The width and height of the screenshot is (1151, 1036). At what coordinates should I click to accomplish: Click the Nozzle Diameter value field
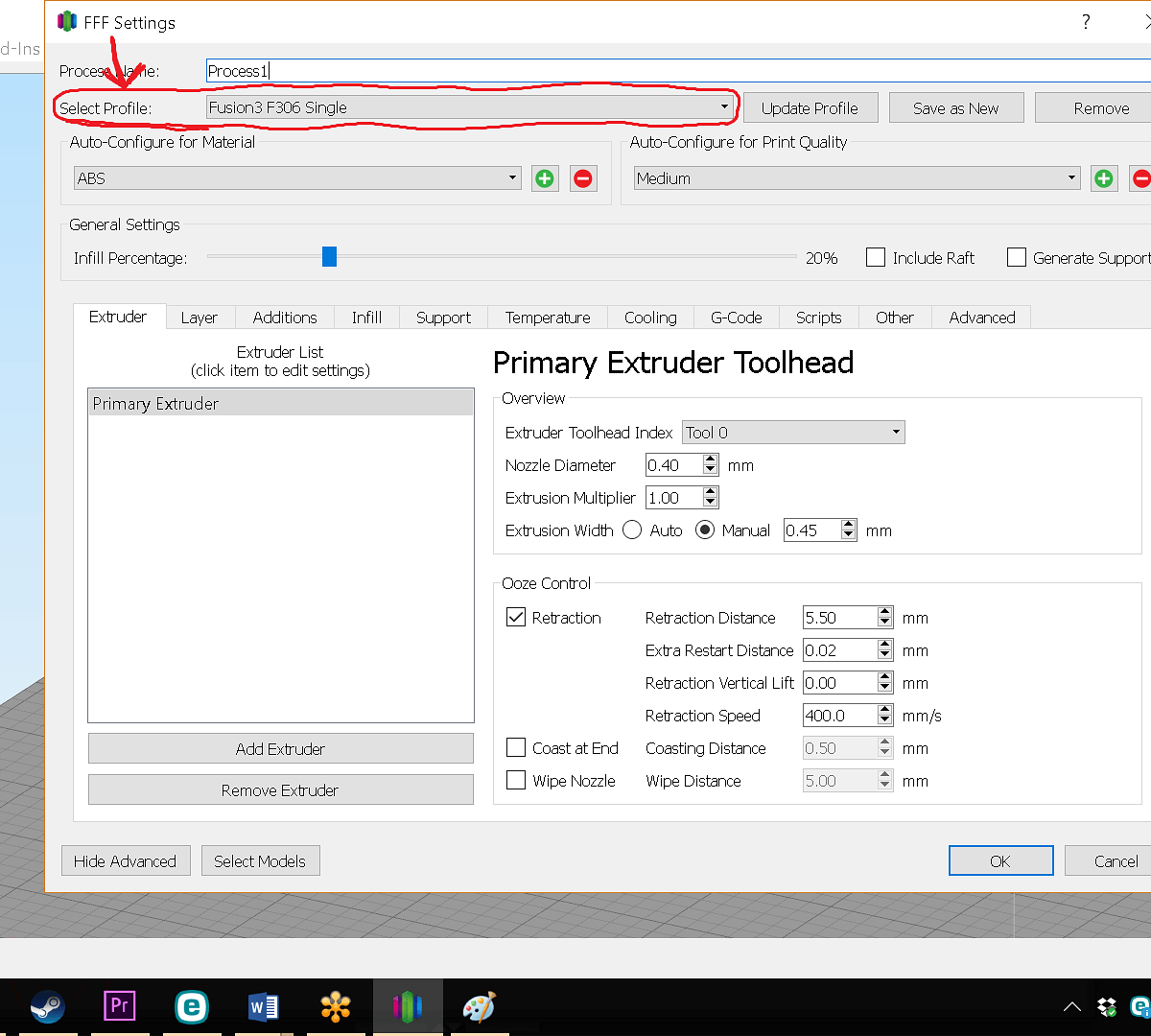(674, 465)
